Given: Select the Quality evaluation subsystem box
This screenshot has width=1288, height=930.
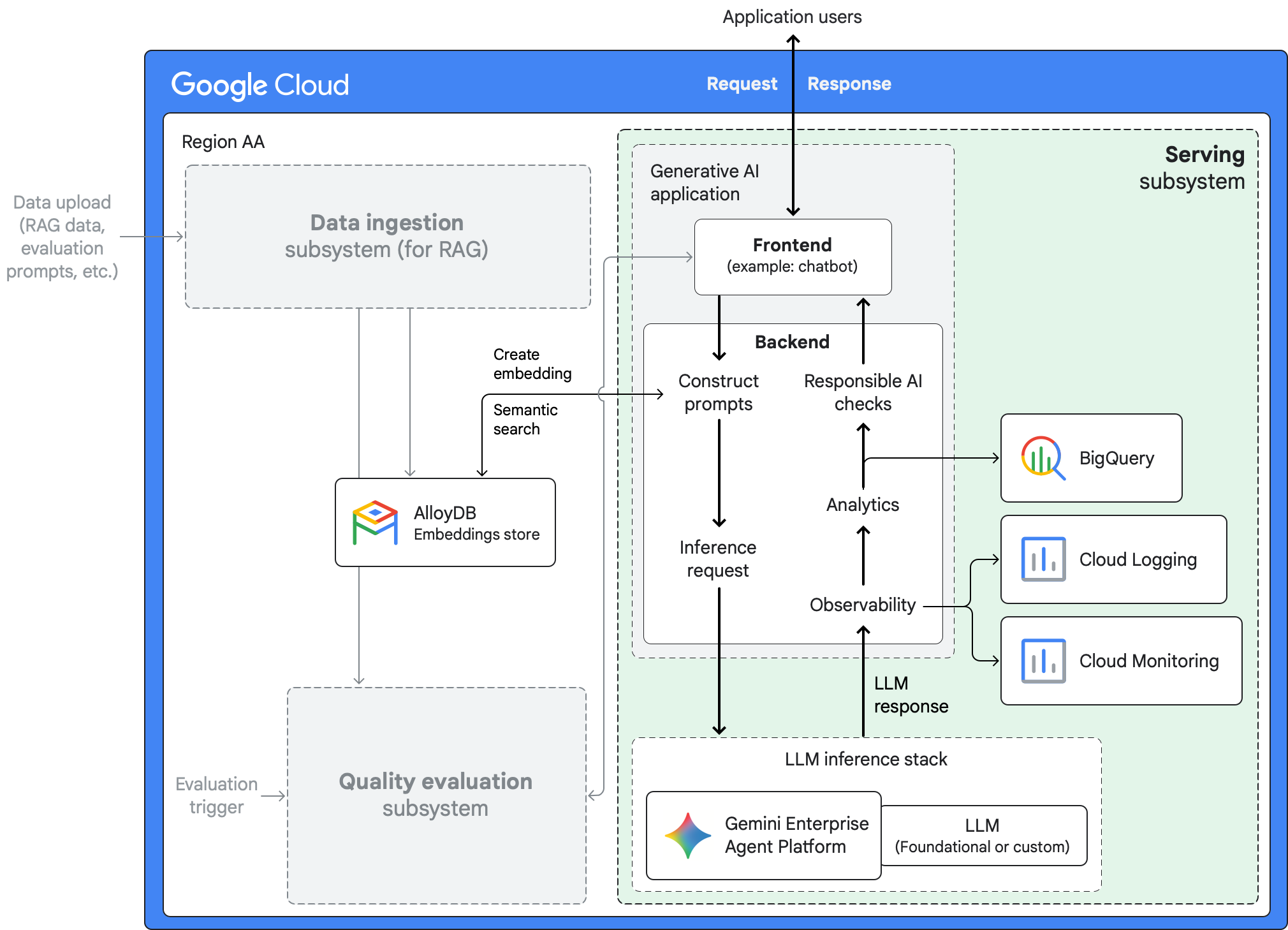Looking at the screenshot, I should (436, 795).
